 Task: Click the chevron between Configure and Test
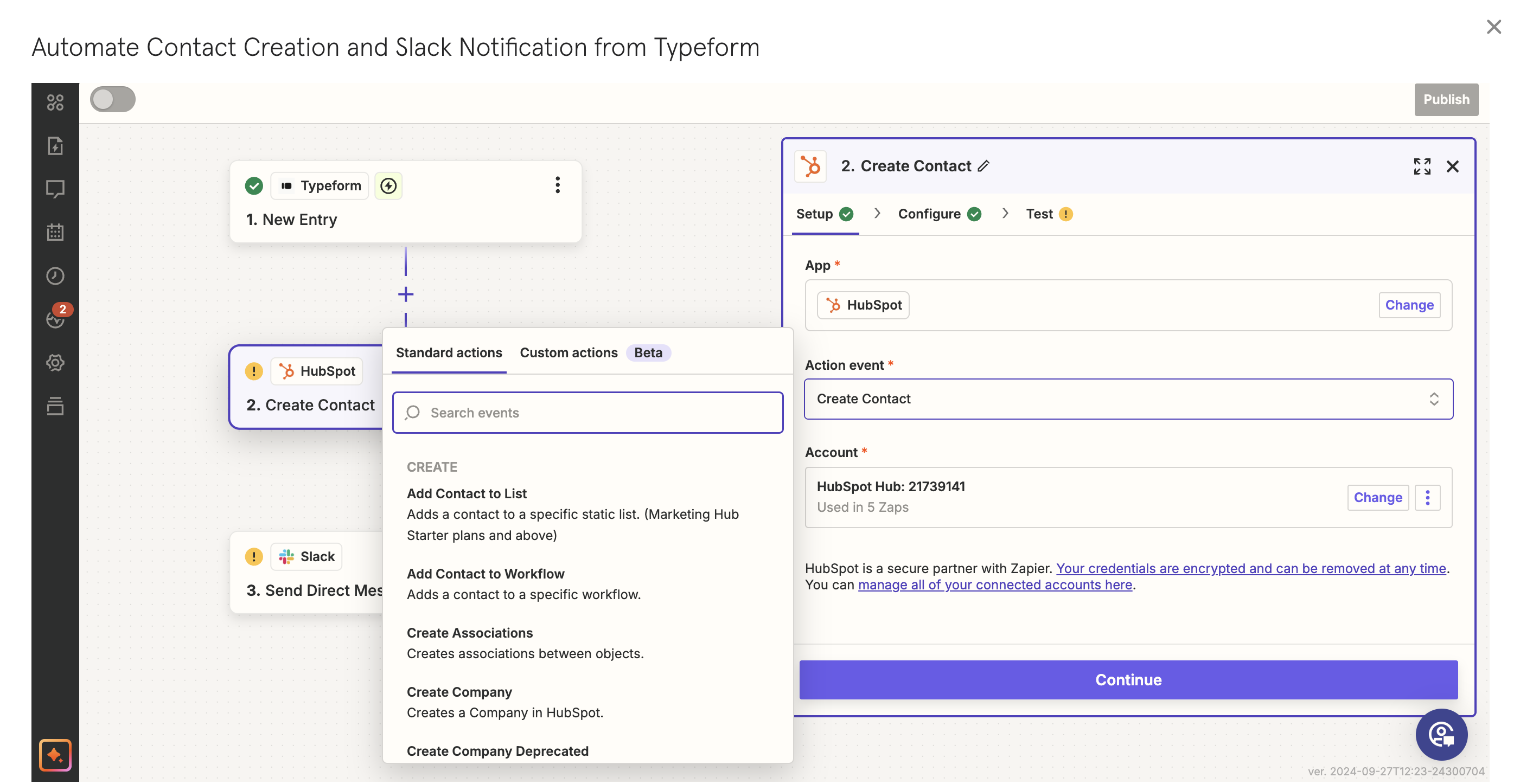(1005, 214)
